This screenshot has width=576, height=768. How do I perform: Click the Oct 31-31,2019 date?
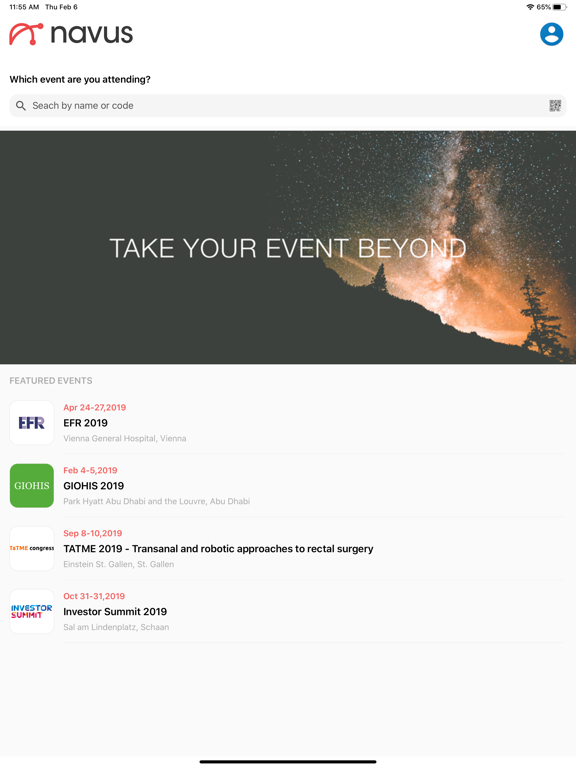click(94, 596)
